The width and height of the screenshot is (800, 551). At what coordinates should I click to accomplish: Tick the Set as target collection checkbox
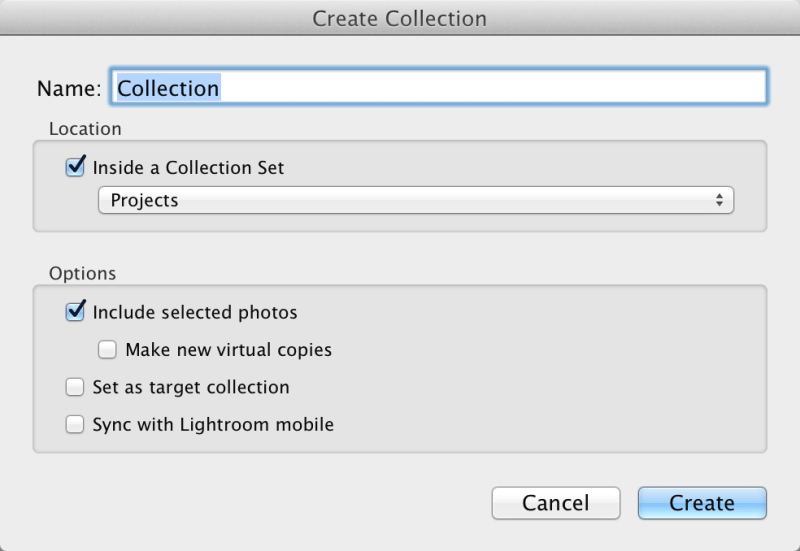click(x=75, y=387)
